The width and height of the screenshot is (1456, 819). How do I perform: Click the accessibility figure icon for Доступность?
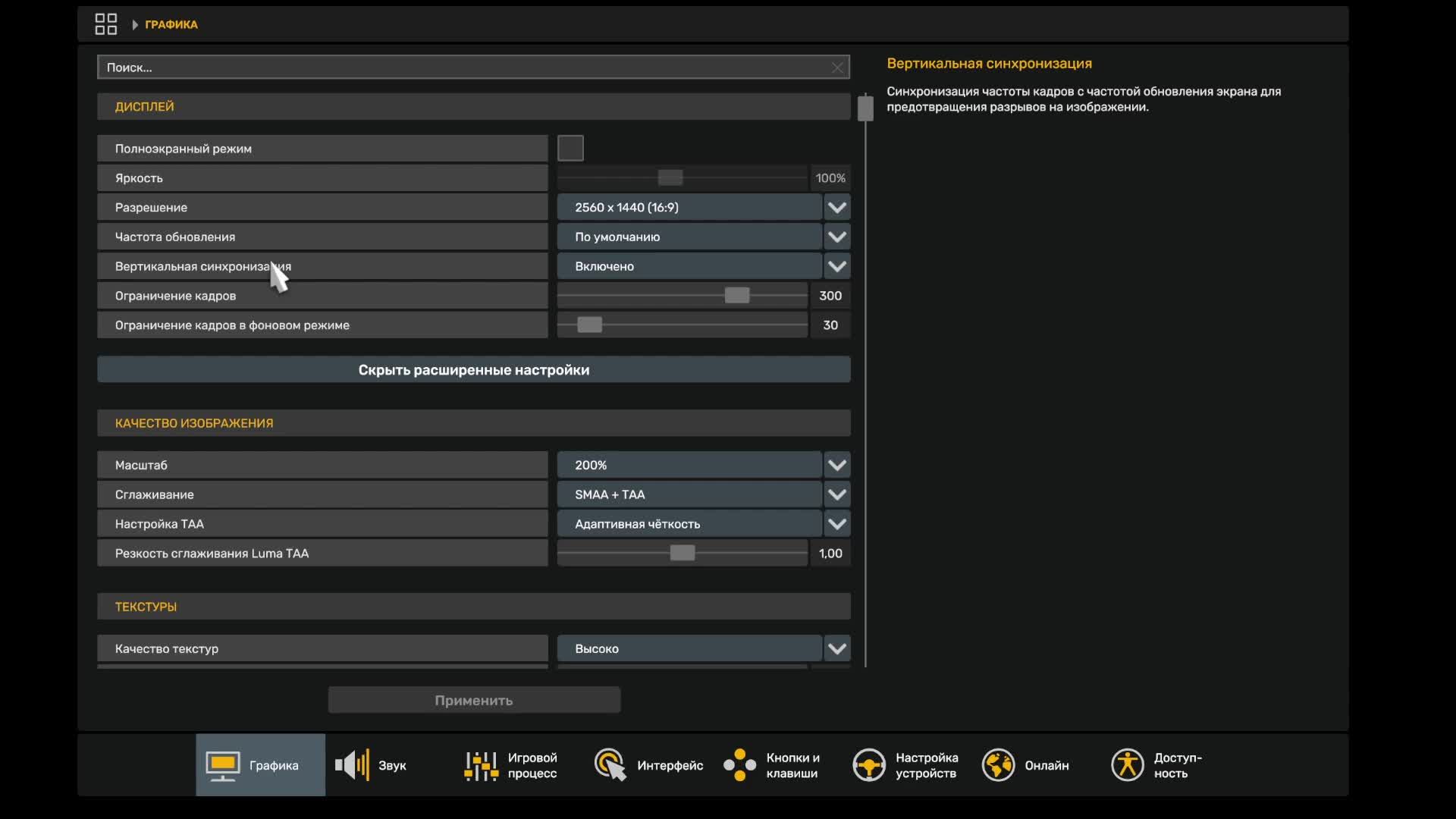pyautogui.click(x=1128, y=765)
